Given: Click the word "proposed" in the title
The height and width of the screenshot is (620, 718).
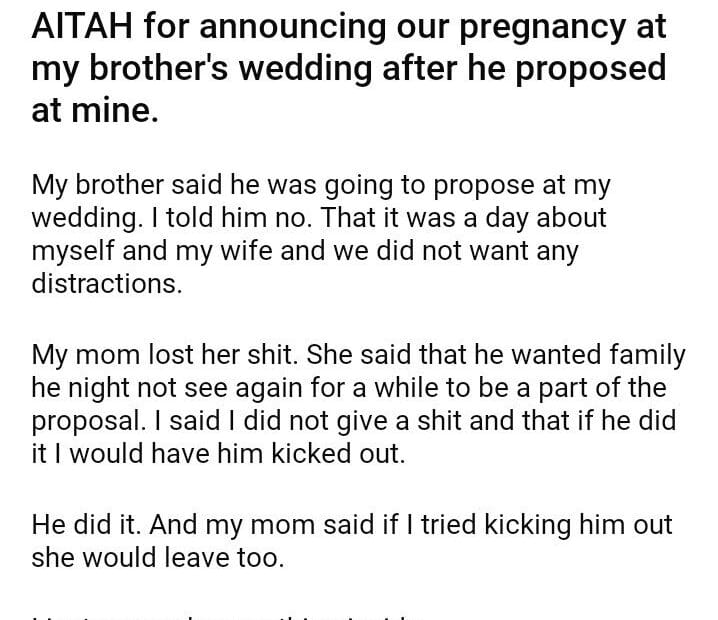Looking at the screenshot, I should click(x=596, y=69).
